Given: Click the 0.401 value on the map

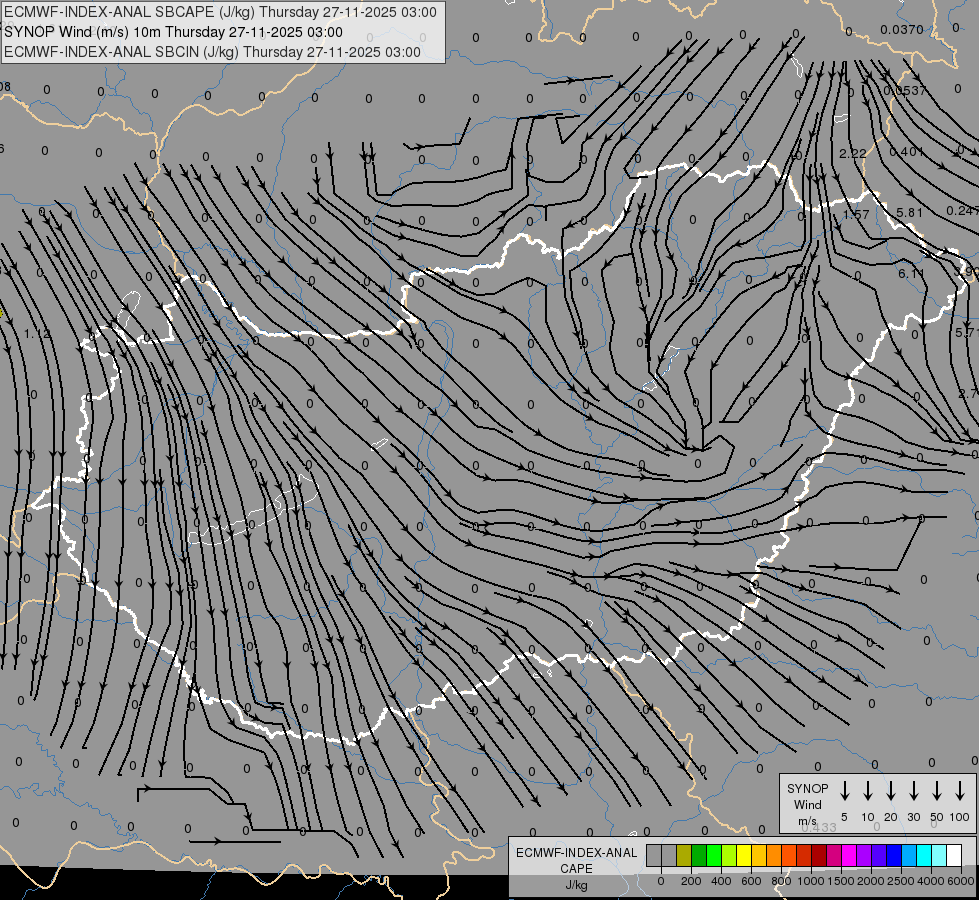Looking at the screenshot, I should click(907, 152).
